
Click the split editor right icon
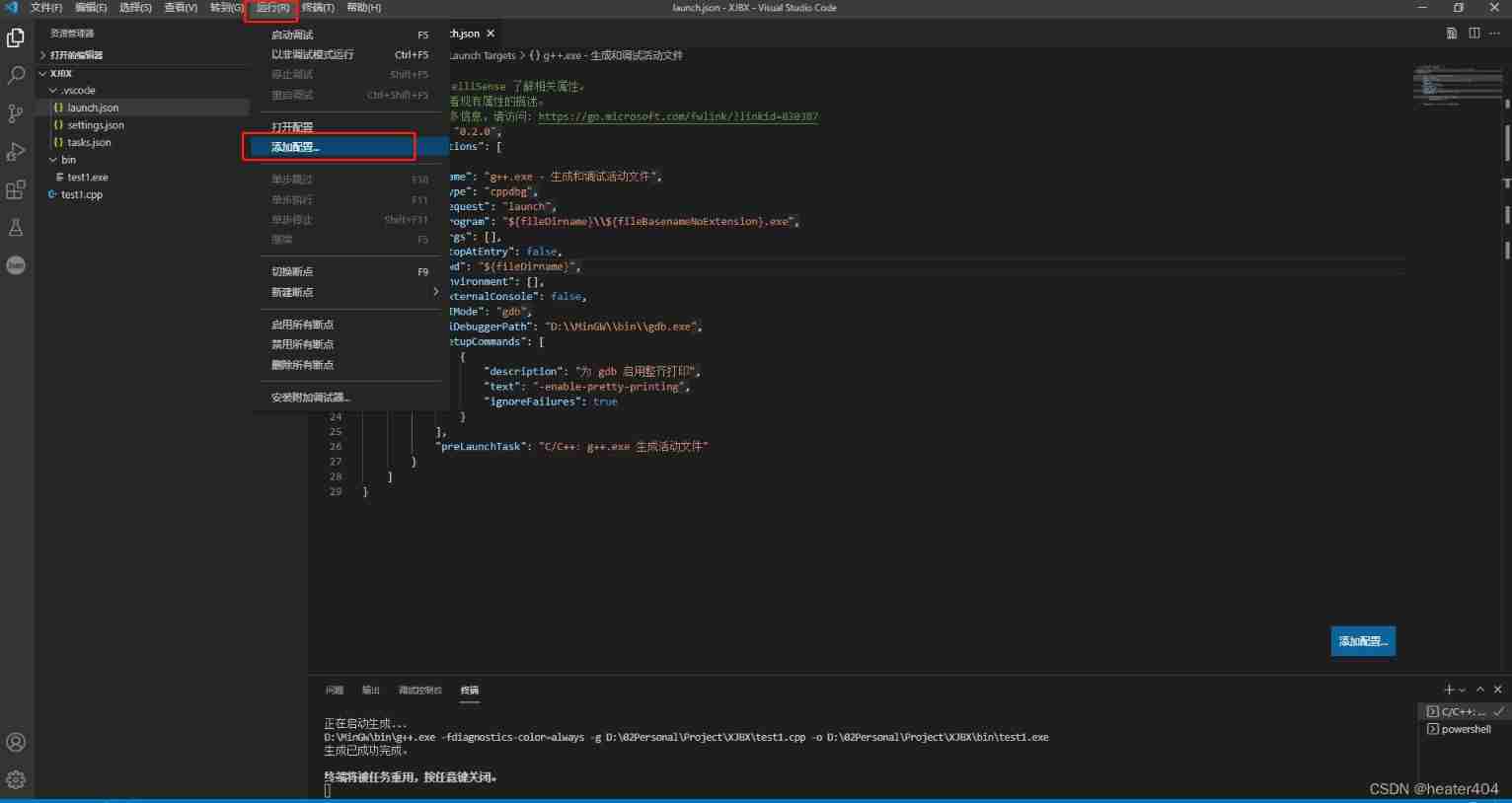click(1474, 33)
